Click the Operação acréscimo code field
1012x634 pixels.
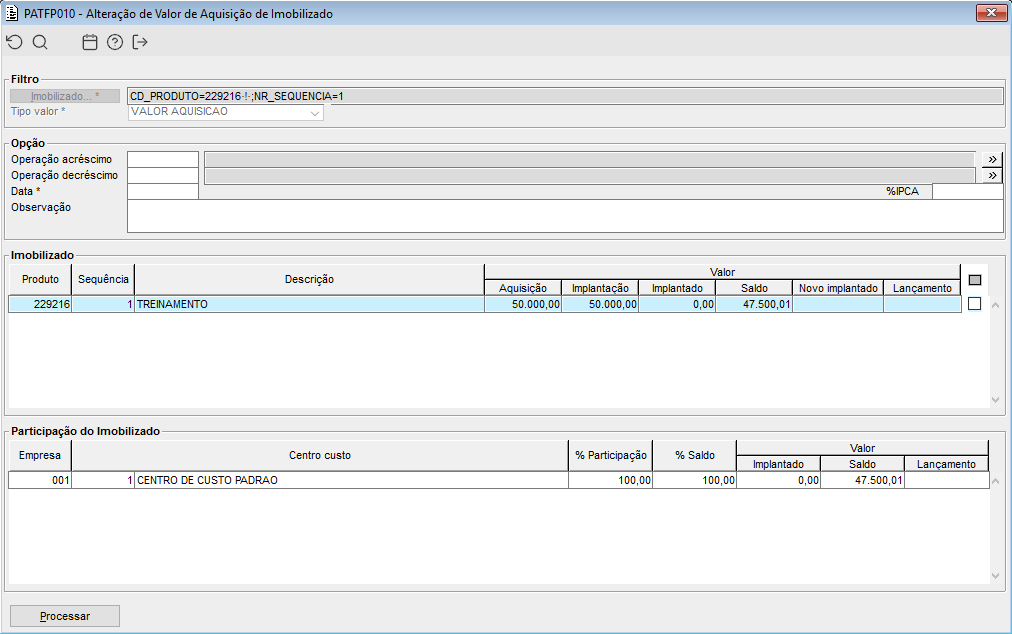tap(163, 159)
